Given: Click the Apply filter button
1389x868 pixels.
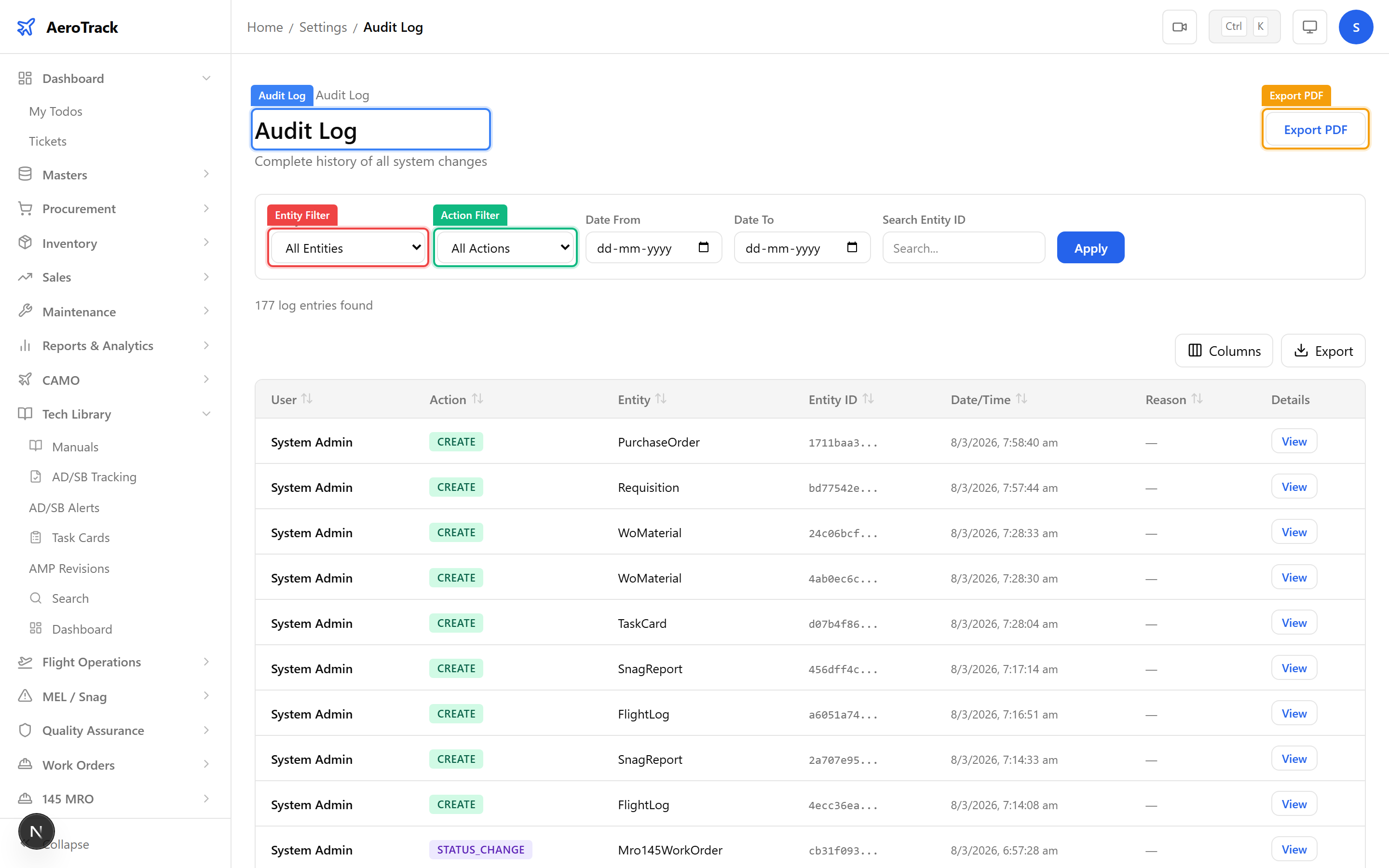Looking at the screenshot, I should (x=1090, y=247).
